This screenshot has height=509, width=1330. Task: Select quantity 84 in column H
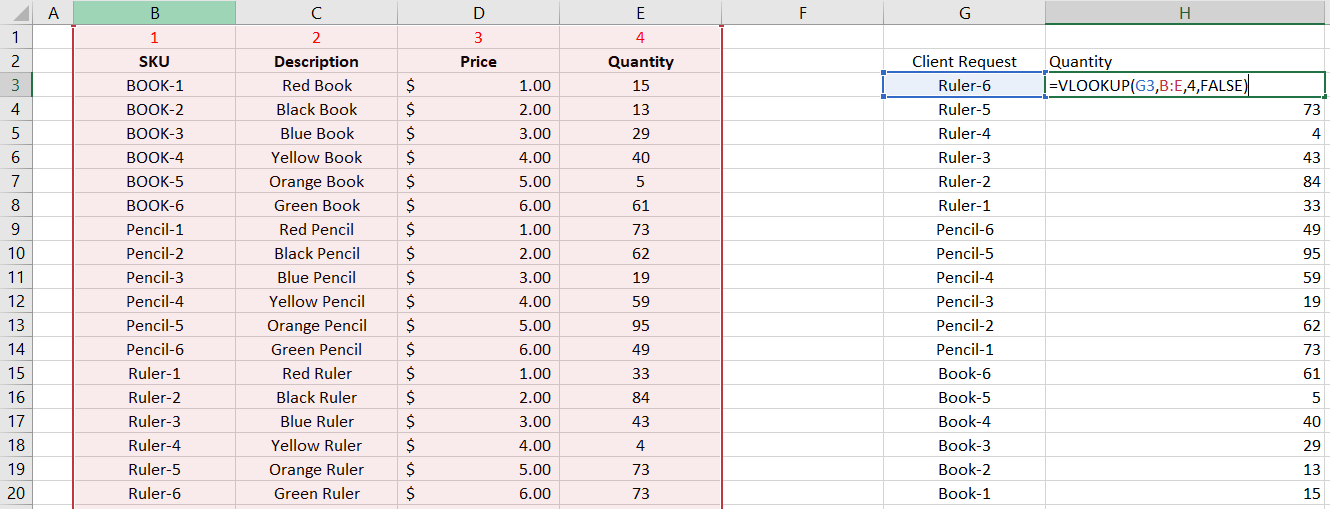pos(1185,182)
